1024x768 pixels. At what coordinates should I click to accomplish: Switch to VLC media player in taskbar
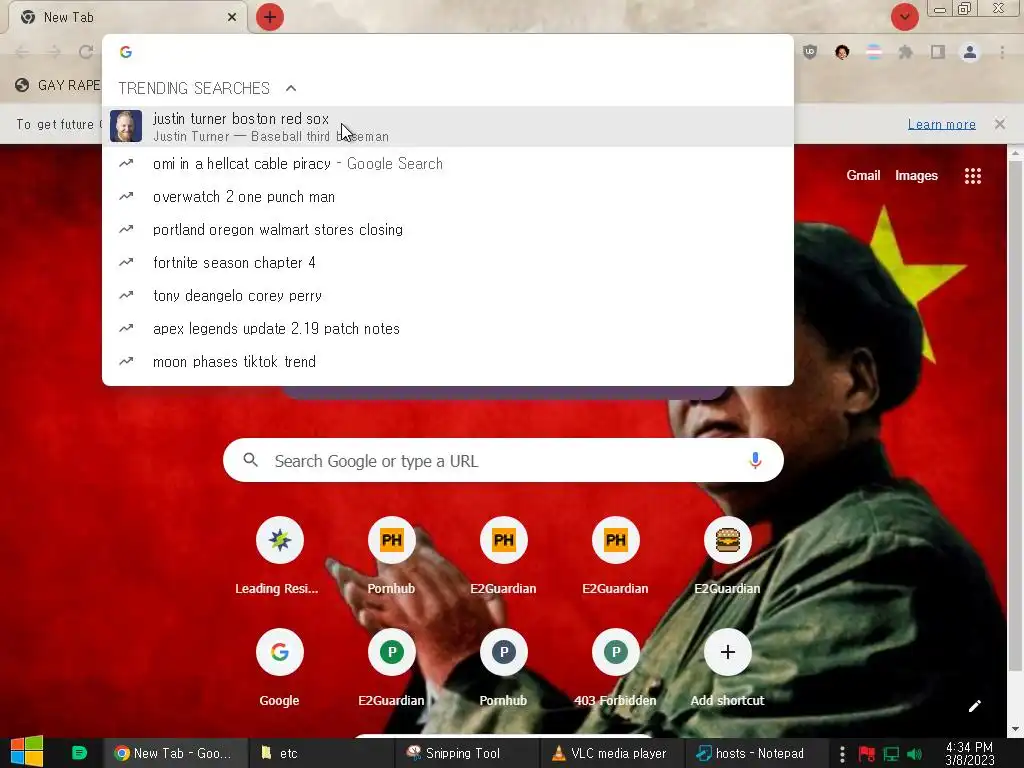[612, 753]
